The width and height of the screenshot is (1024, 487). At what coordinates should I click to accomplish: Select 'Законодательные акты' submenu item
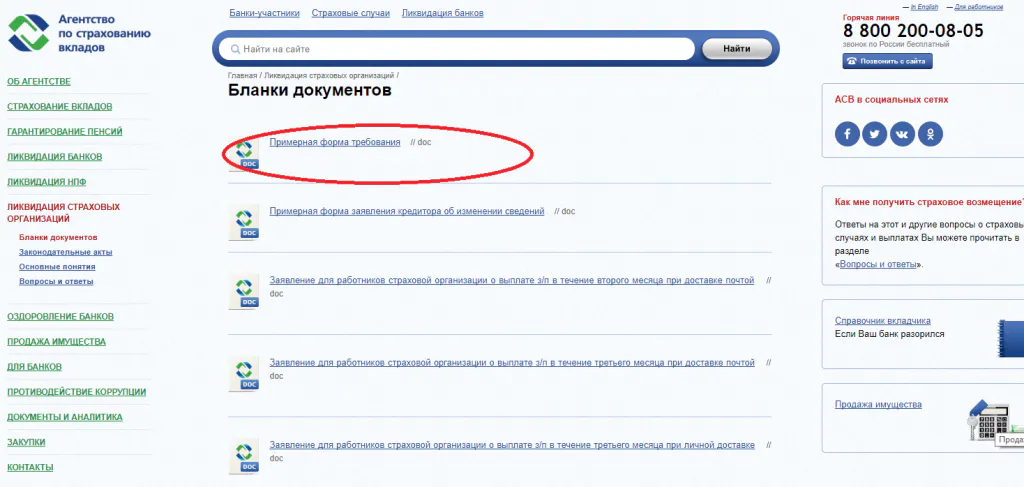65,252
